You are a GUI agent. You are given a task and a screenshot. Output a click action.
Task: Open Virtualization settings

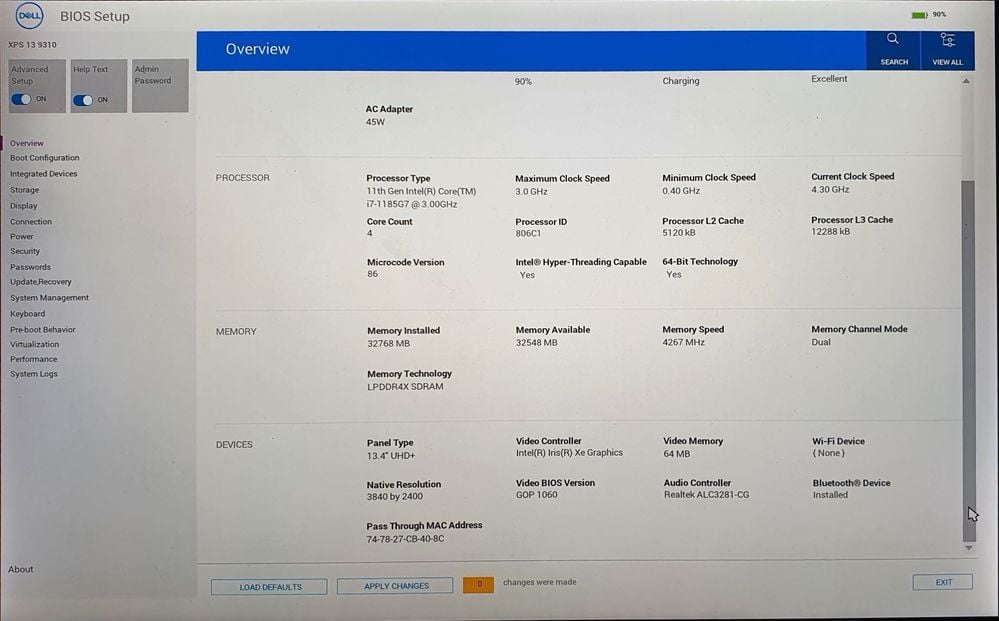(x=34, y=345)
